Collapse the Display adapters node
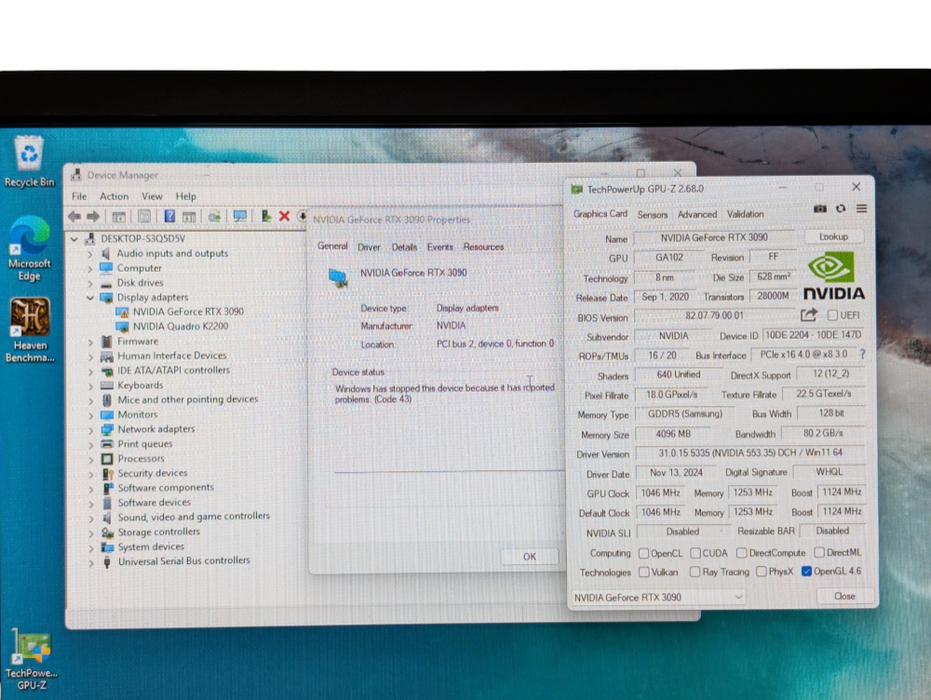This screenshot has height=700, width=931. tap(90, 297)
